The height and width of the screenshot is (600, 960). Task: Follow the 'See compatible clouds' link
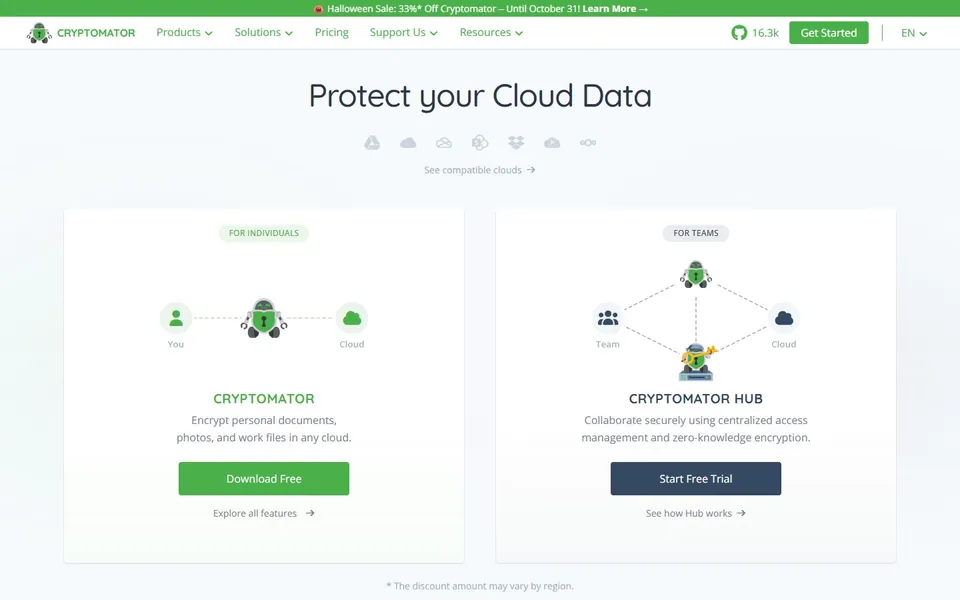coord(480,170)
